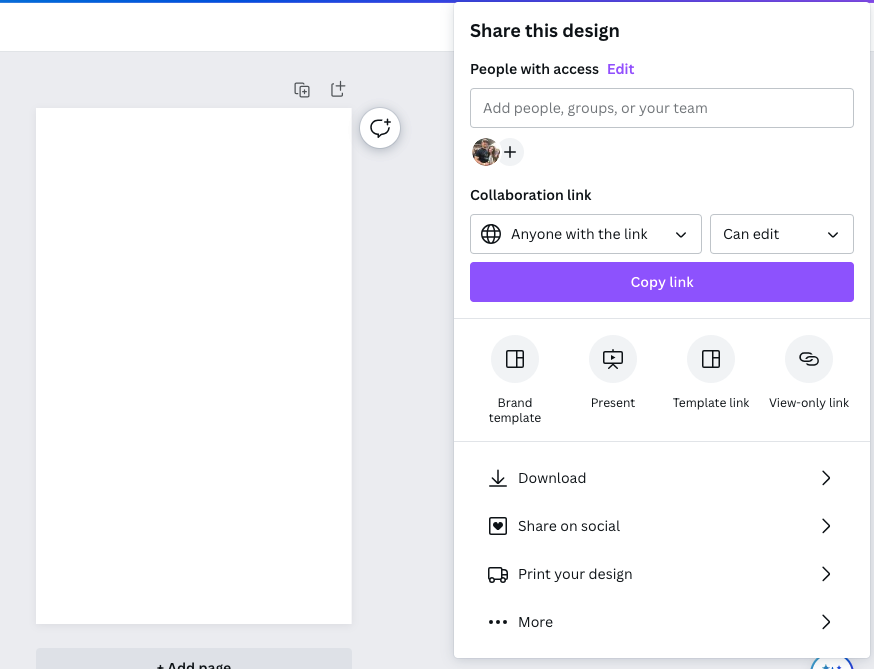This screenshot has height=669, width=874.
Task: Choose the View-only link icon
Action: pyautogui.click(x=809, y=359)
